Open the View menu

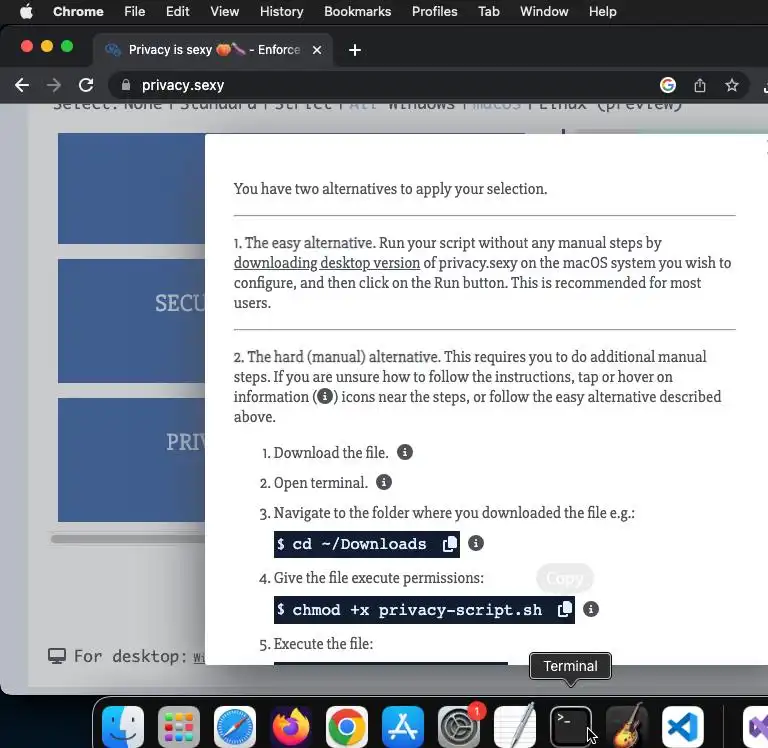[225, 11]
